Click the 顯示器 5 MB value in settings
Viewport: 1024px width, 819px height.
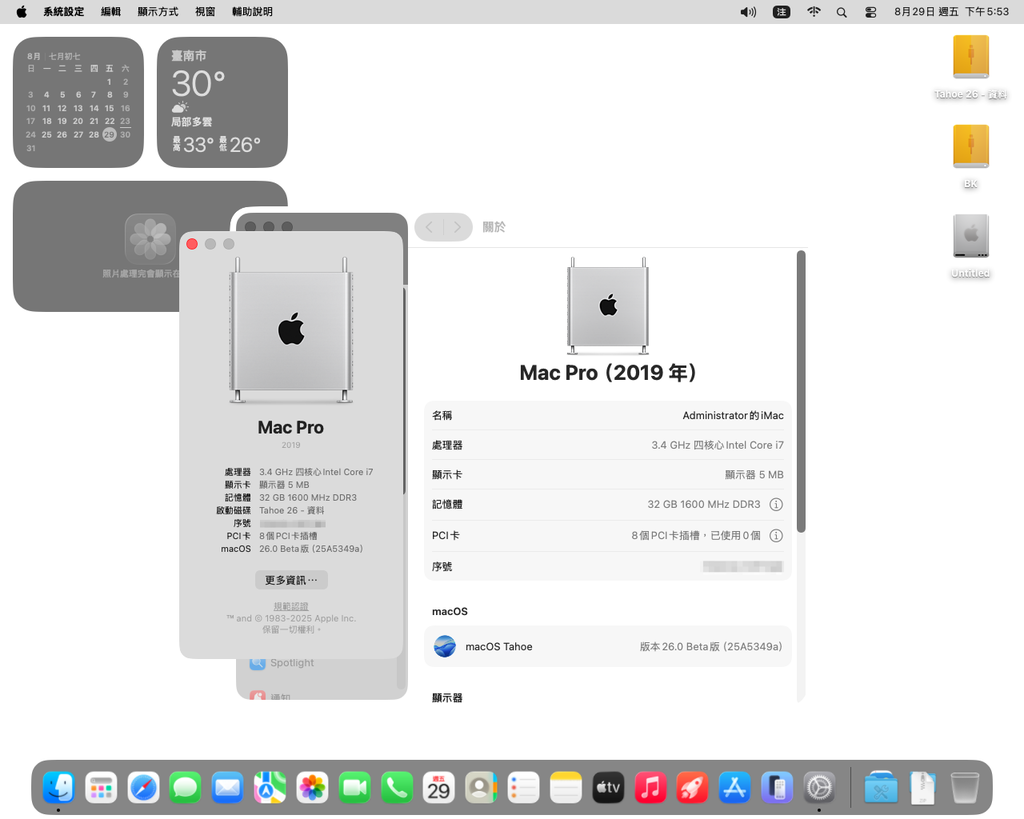pyautogui.click(x=754, y=475)
